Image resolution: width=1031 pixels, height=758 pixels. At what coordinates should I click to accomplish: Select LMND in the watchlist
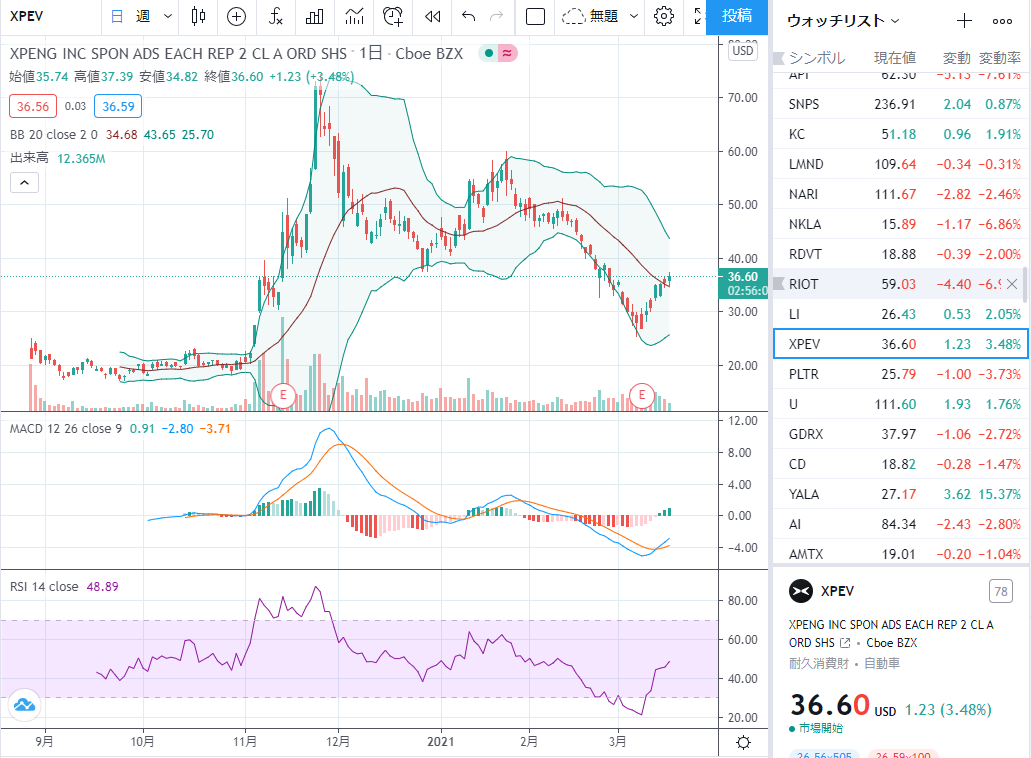(899, 164)
